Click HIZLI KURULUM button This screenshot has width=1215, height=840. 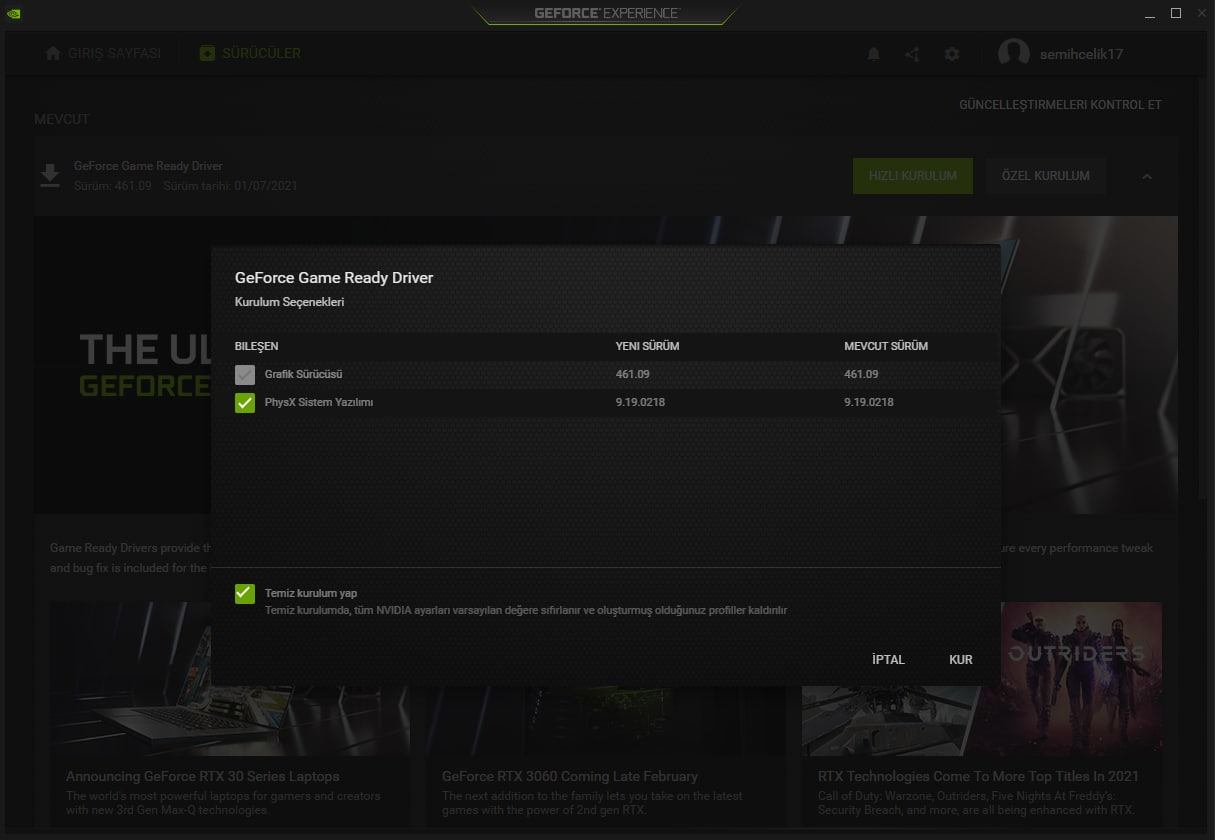click(x=913, y=176)
